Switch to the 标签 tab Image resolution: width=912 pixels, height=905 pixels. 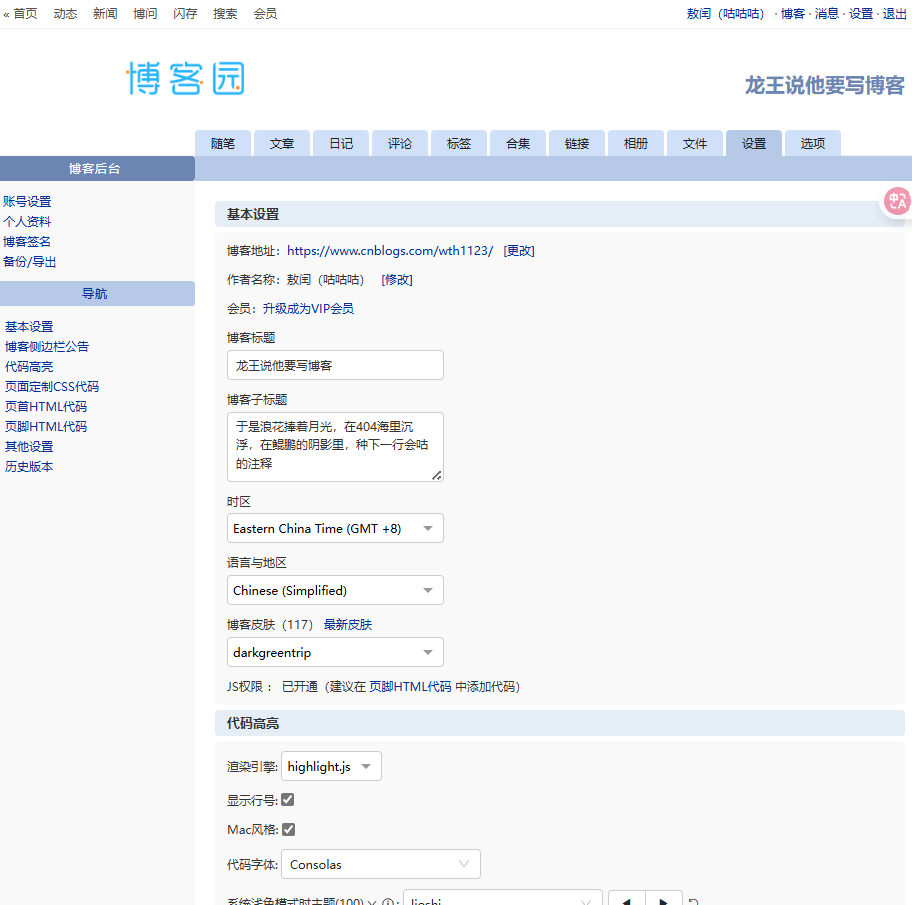click(x=458, y=143)
